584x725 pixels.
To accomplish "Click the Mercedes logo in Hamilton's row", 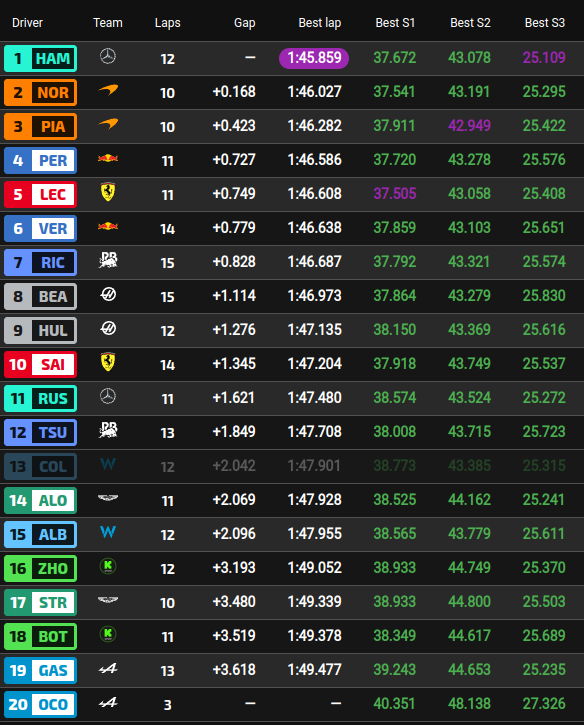I will coord(108,57).
